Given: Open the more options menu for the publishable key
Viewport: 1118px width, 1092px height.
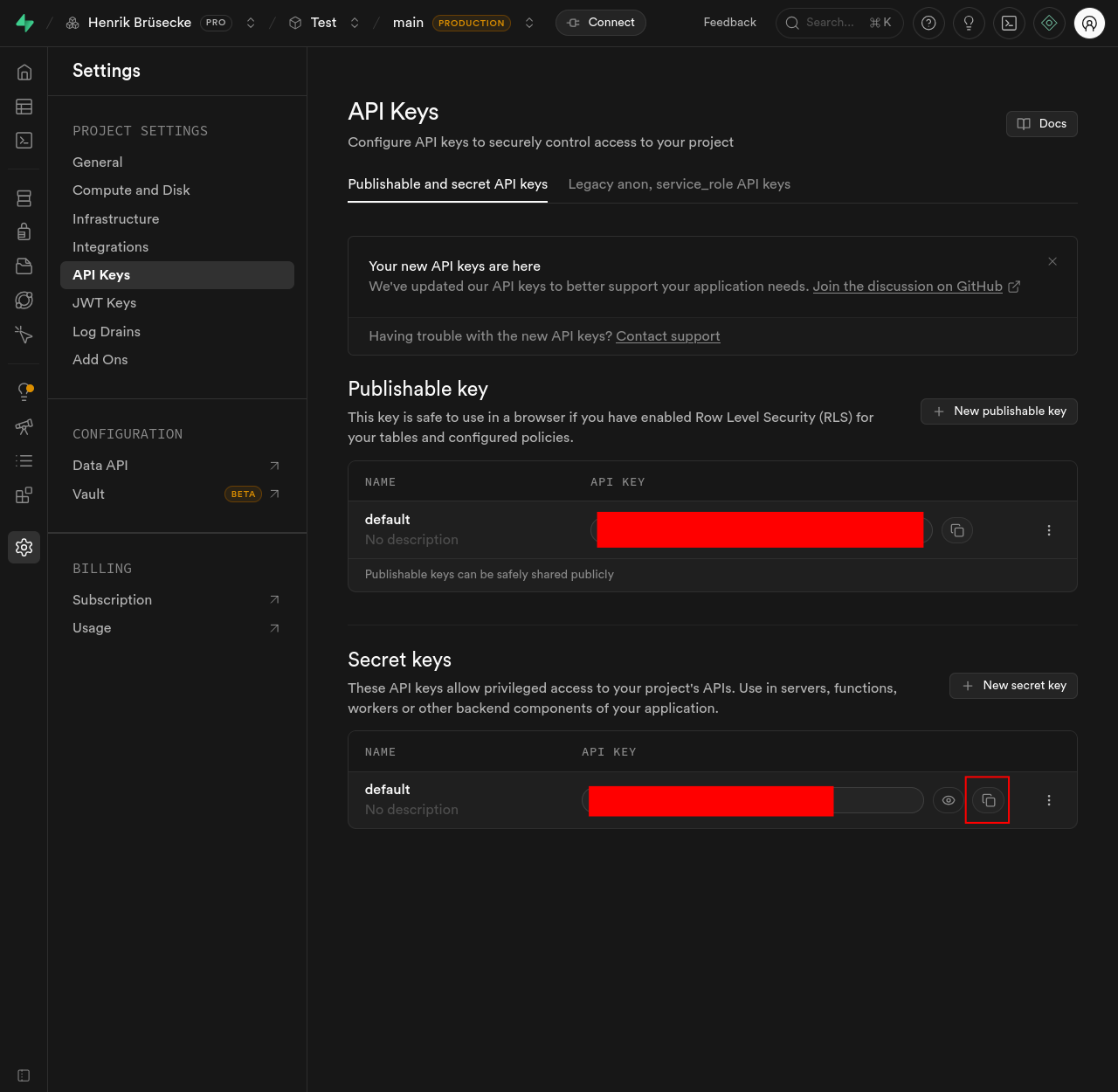Looking at the screenshot, I should tap(1048, 530).
